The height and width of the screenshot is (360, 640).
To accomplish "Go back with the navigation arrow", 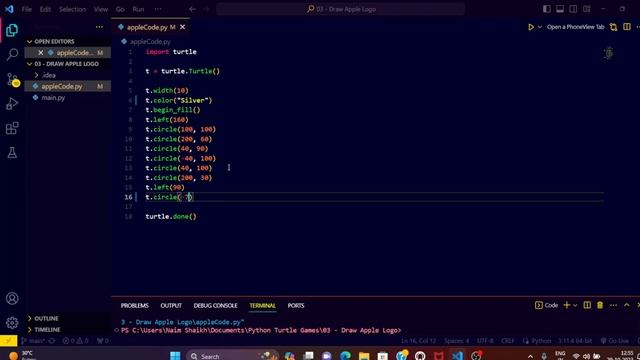I will tap(192, 9).
